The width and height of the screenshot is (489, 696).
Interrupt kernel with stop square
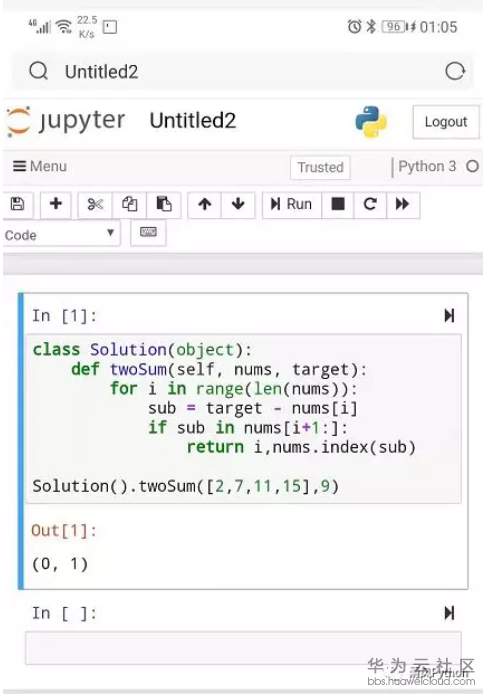pos(338,205)
